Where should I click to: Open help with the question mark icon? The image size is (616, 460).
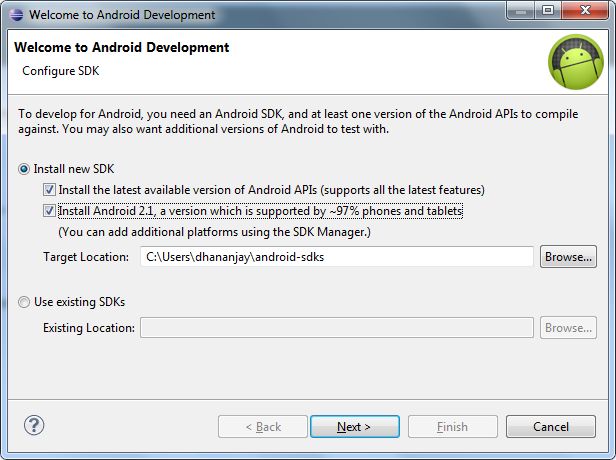click(35, 426)
